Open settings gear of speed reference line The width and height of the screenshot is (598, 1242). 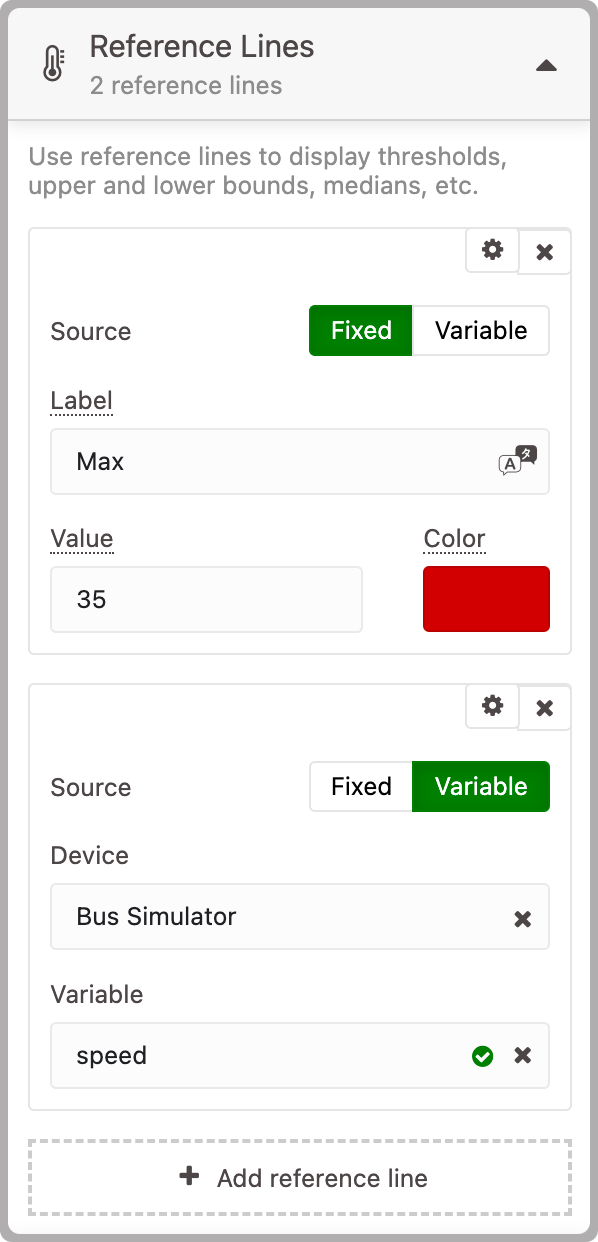(493, 706)
